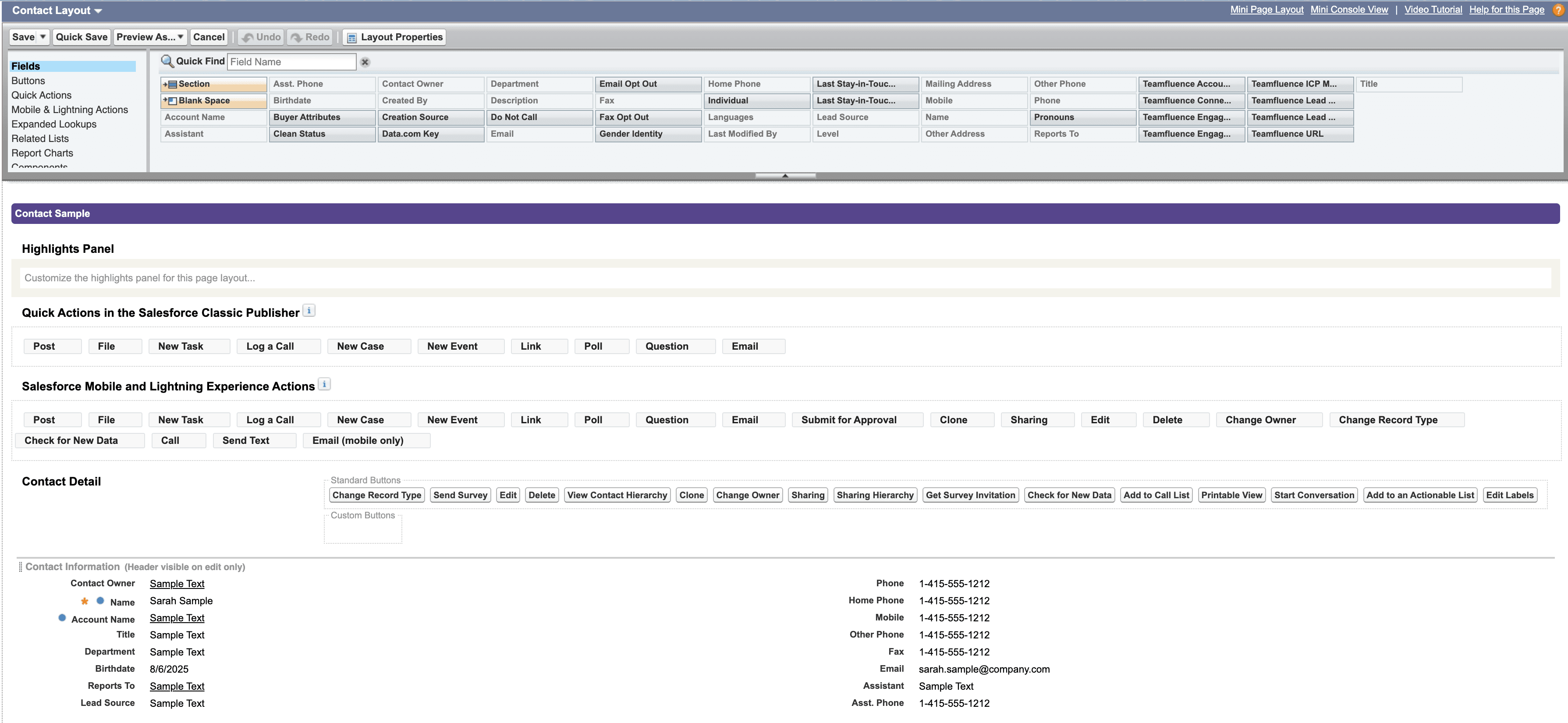Clear Quick Find with the X icon
Image resolution: width=1568 pixels, height=723 pixels.
365,62
